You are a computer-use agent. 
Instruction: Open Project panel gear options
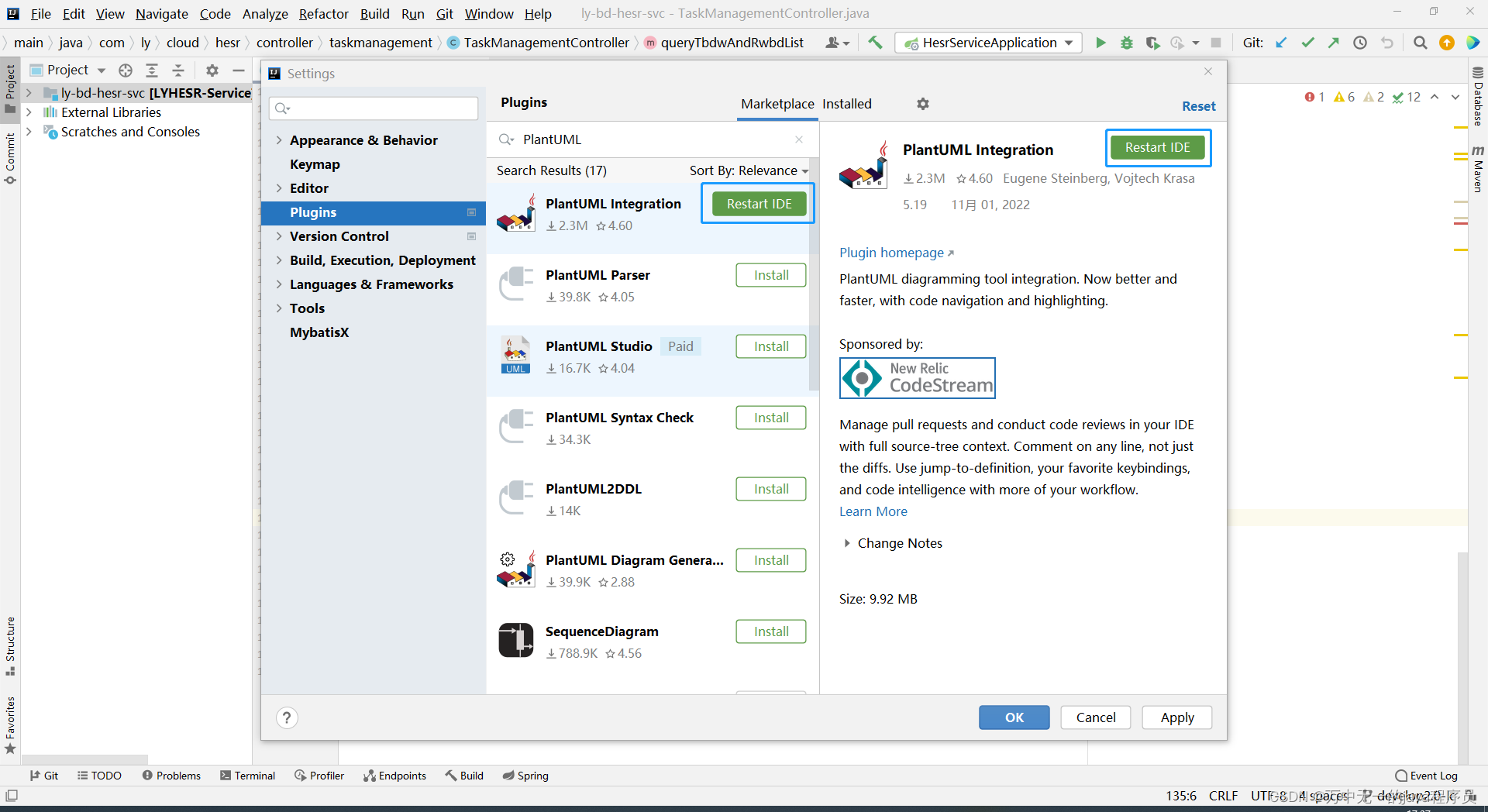coord(212,71)
